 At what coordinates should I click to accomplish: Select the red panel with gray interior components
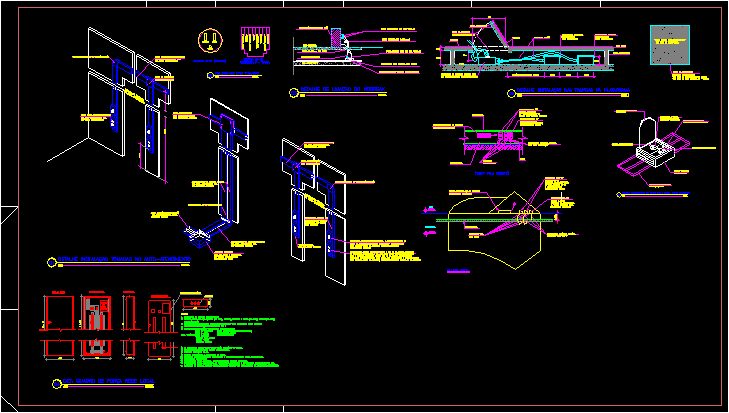point(97,326)
